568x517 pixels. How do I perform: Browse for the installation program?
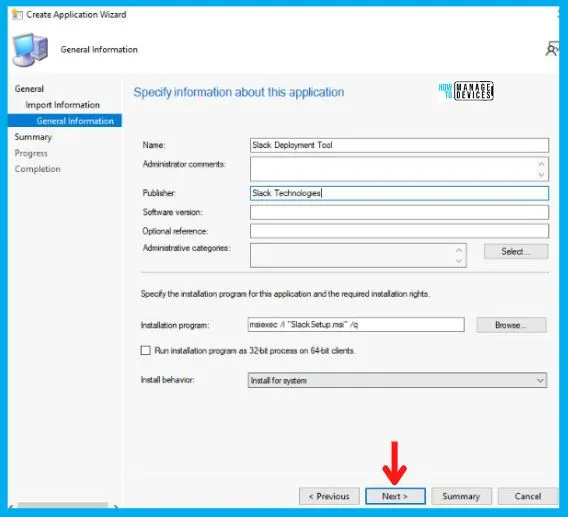[511, 325]
